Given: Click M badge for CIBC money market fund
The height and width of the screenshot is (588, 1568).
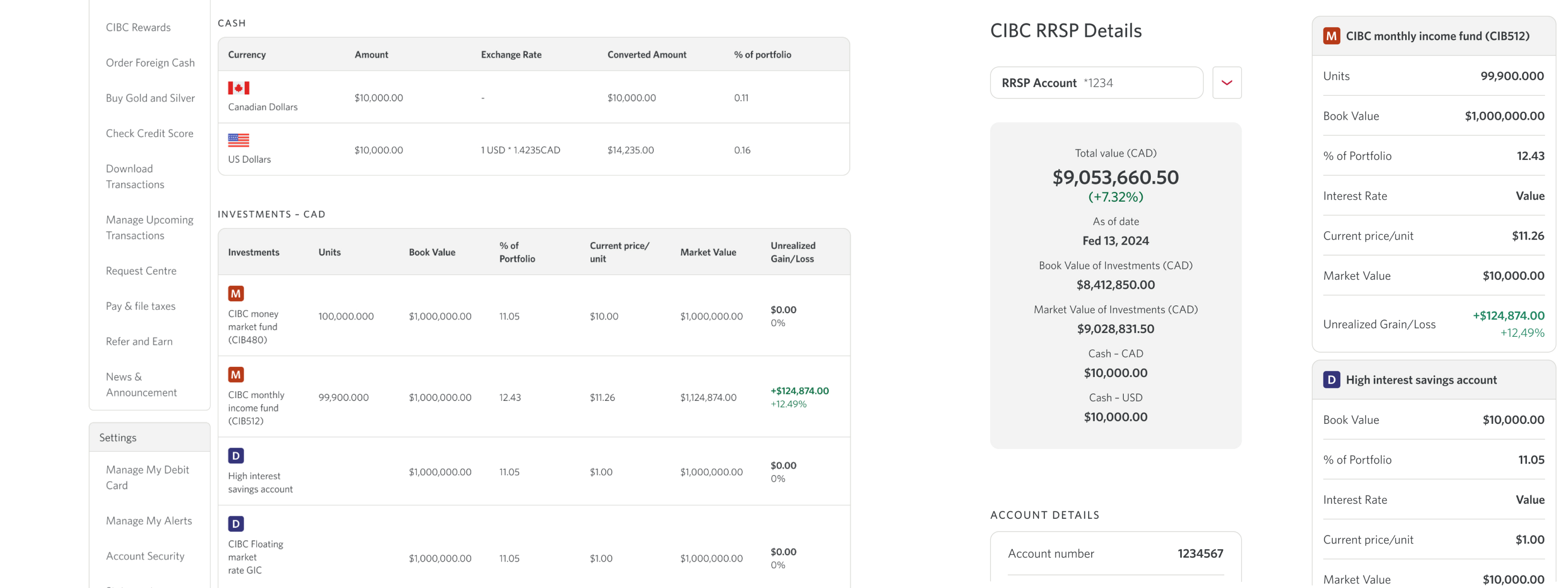Looking at the screenshot, I should (x=236, y=294).
